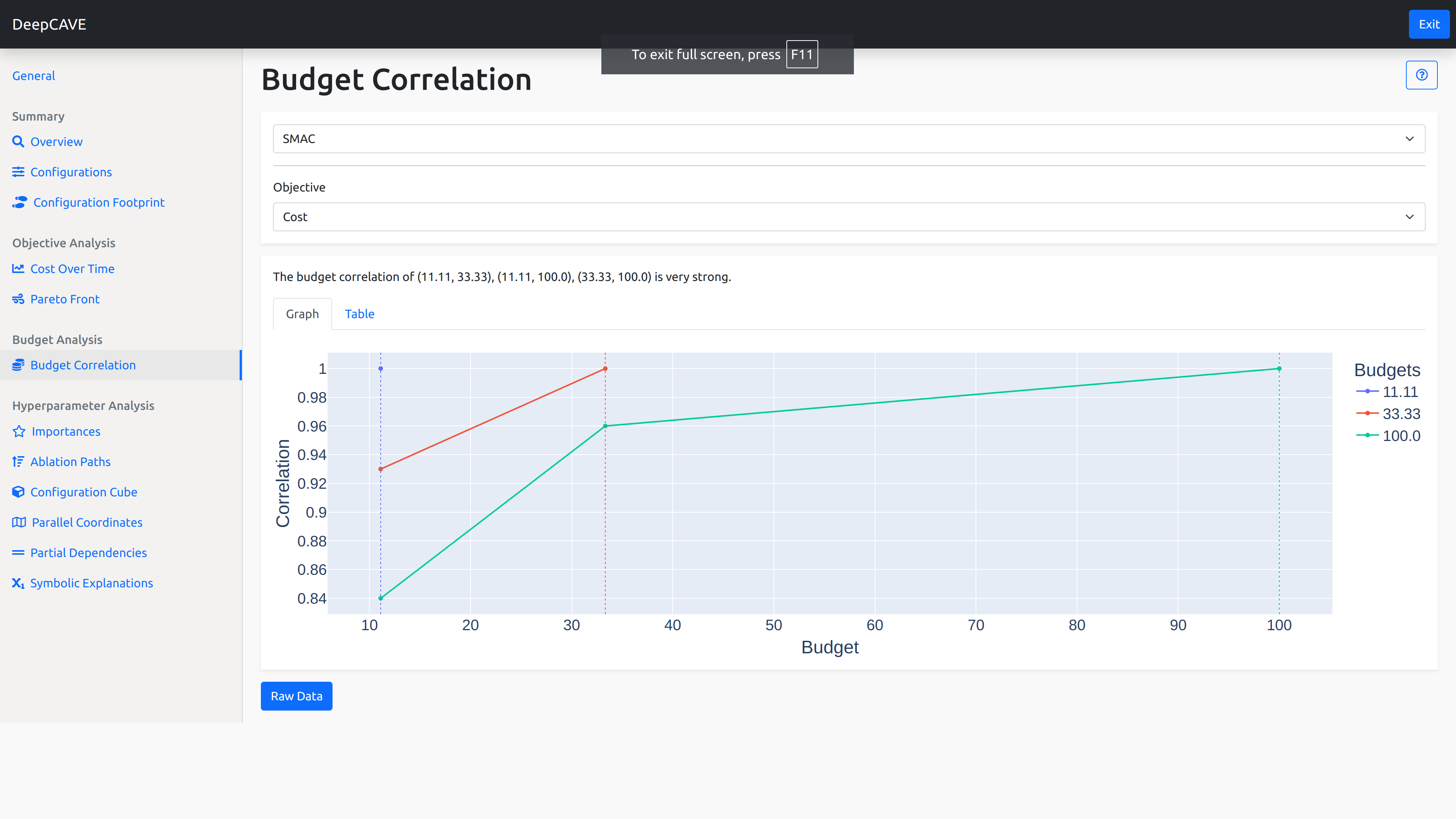Click the Cost Over Time chart icon

click(x=18, y=268)
